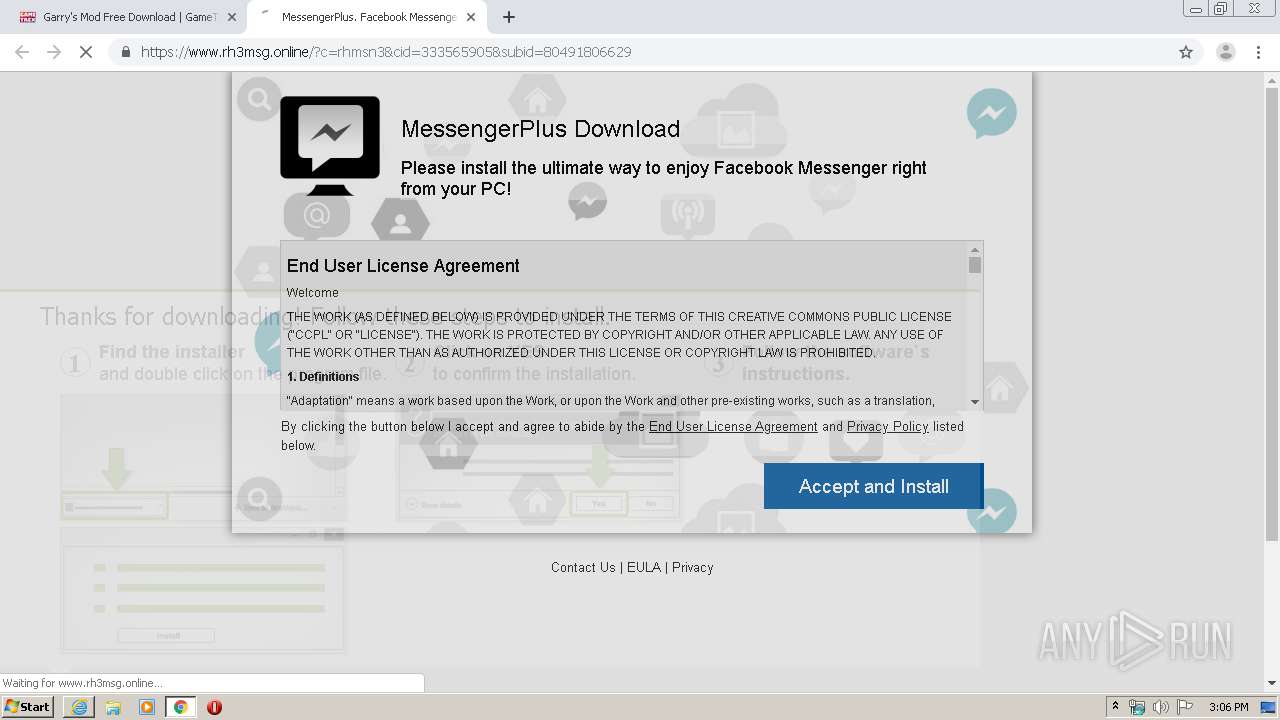The height and width of the screenshot is (720, 1280).
Task: Open network tray icon
Action: coord(1137,707)
